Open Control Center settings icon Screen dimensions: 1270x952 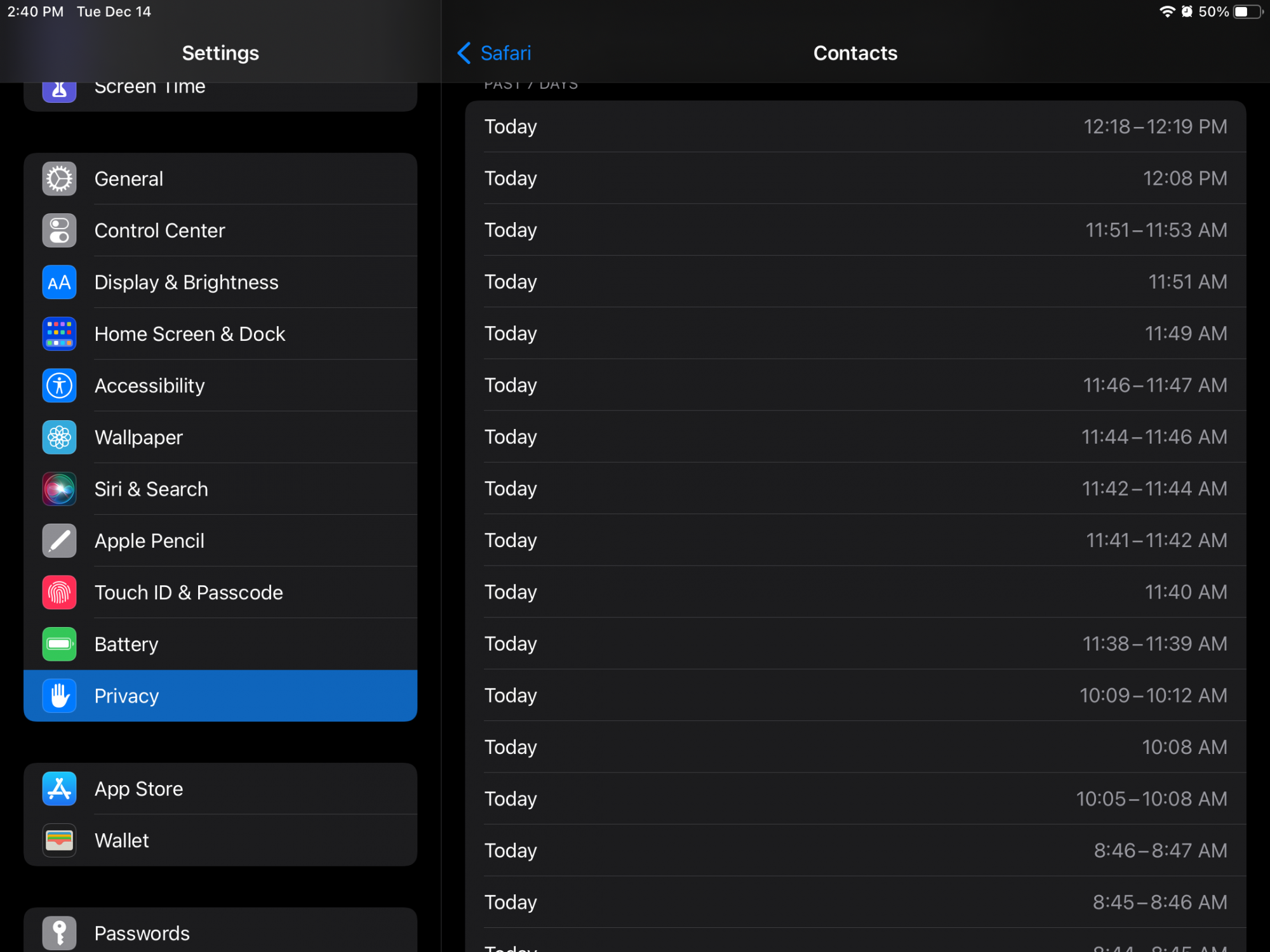click(x=59, y=230)
